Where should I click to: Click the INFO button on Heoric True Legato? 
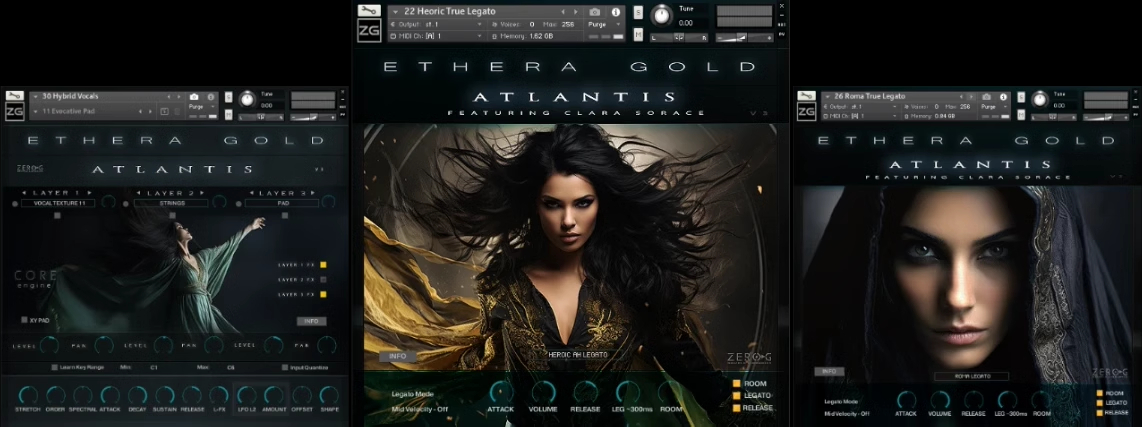click(397, 355)
